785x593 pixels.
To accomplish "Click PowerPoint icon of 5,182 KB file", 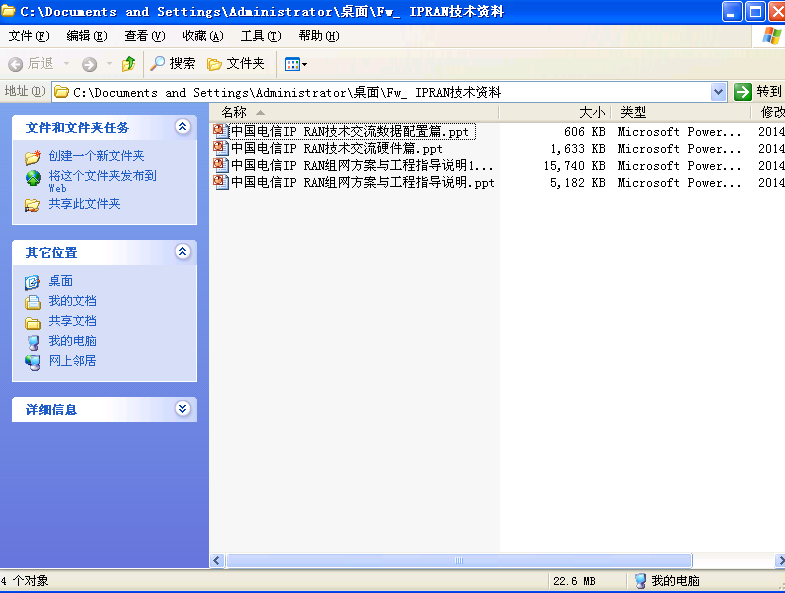I will coord(221,183).
